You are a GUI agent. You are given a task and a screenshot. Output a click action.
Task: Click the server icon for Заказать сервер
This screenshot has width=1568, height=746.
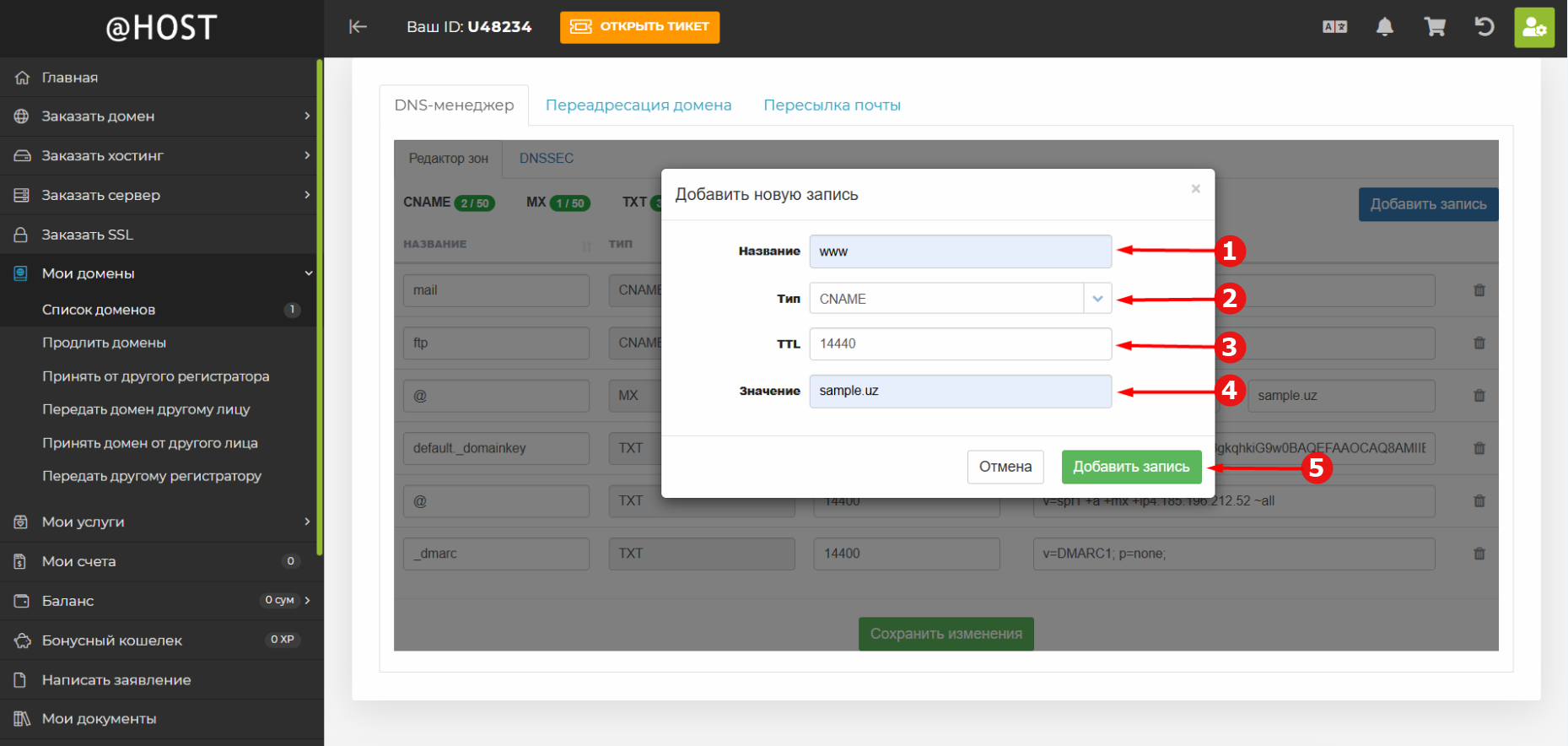22,195
